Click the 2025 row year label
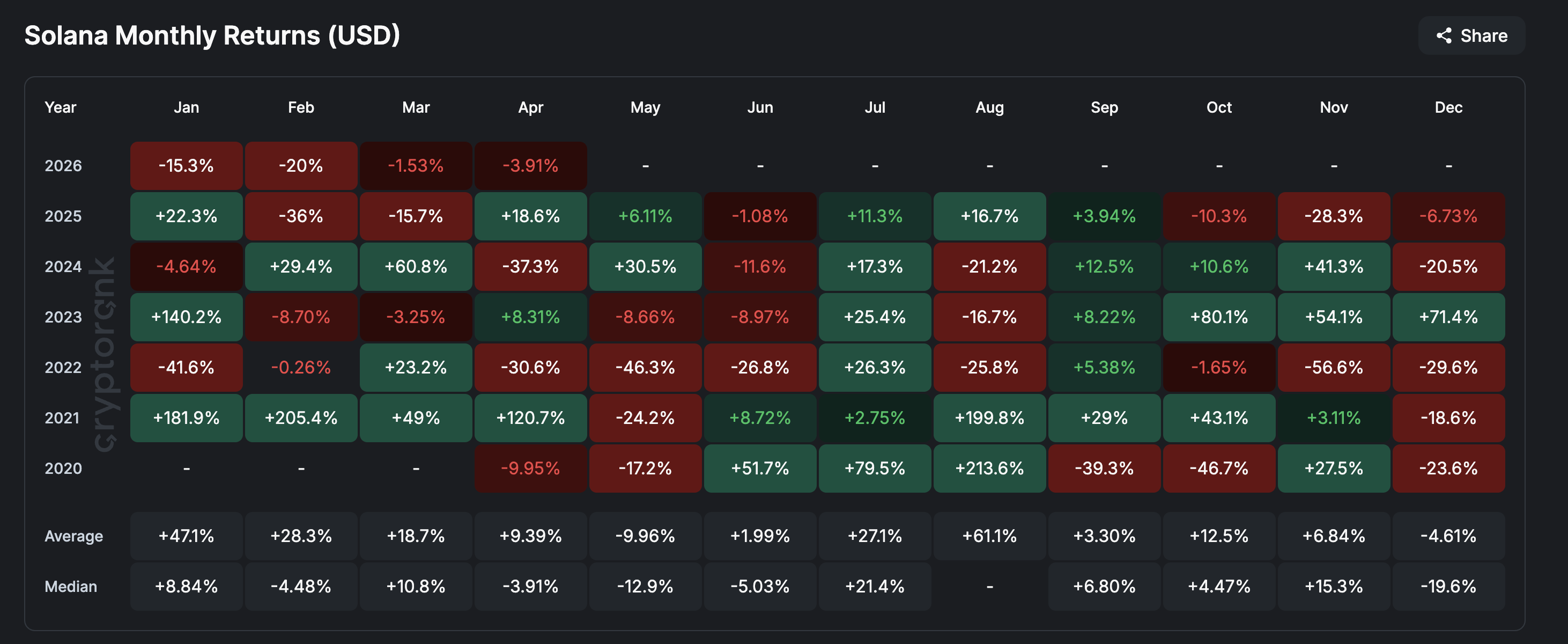Image resolution: width=1568 pixels, height=644 pixels. pyautogui.click(x=63, y=216)
